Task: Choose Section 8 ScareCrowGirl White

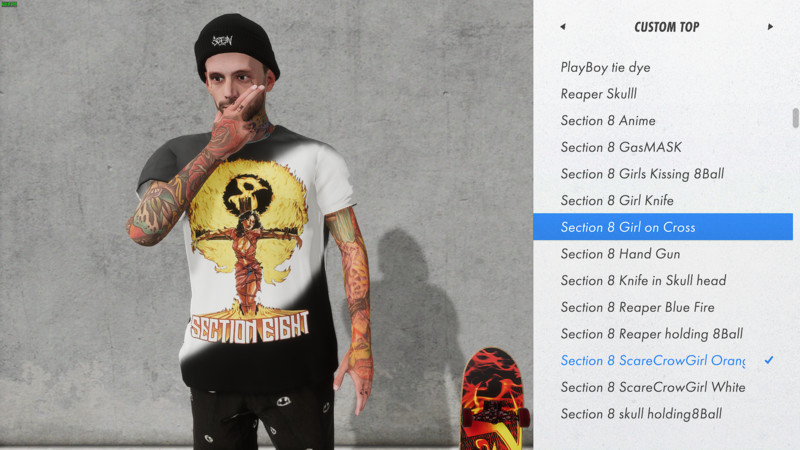Action: (663, 387)
